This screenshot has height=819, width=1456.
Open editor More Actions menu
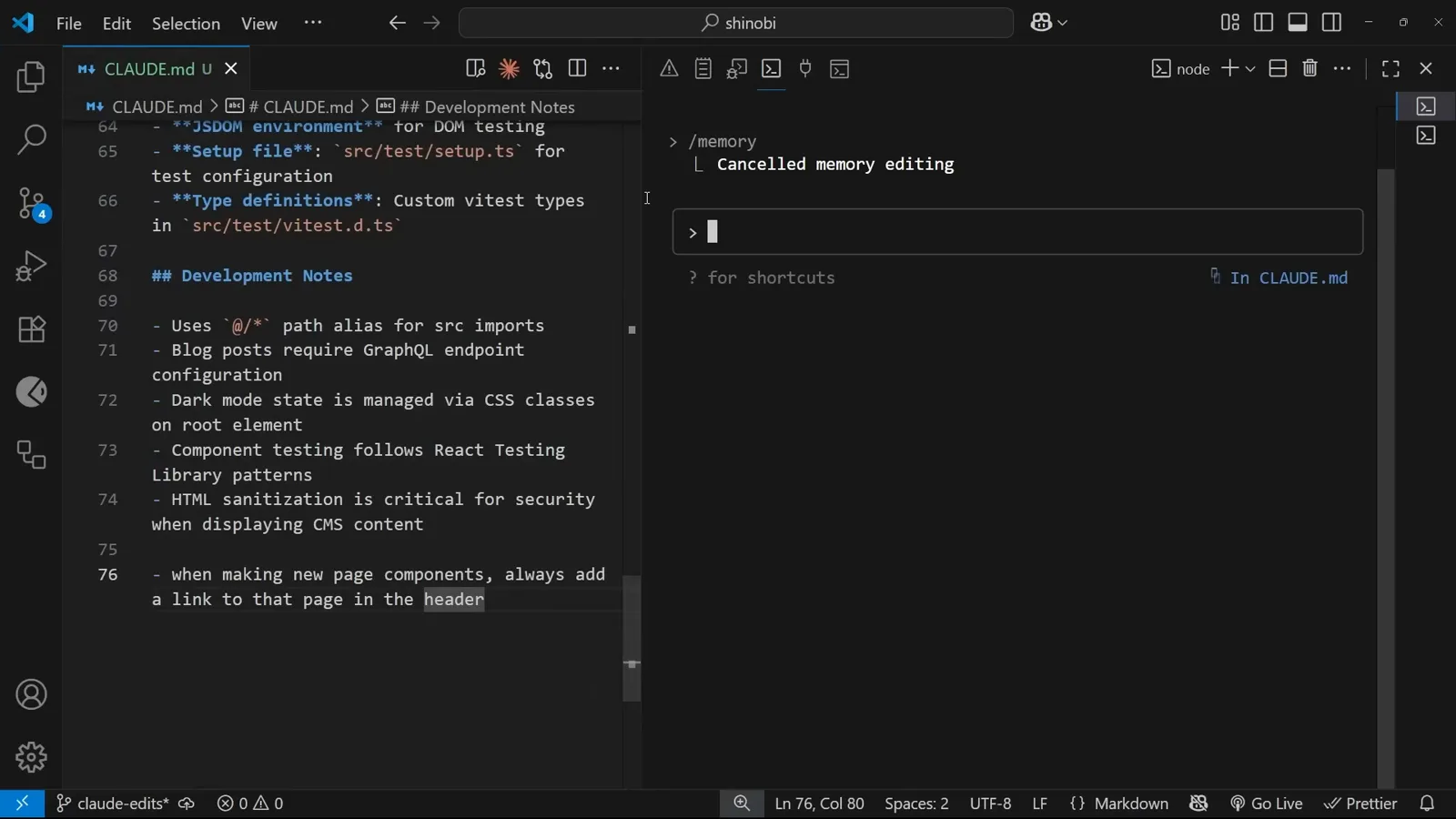(x=612, y=68)
